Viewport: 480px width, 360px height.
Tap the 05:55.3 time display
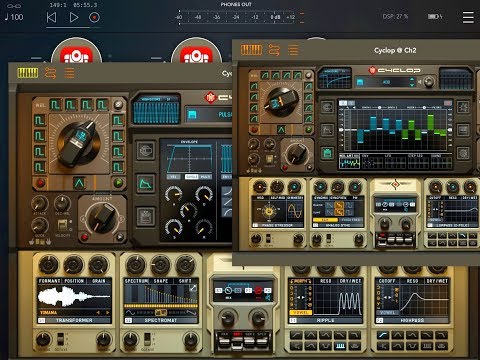[x=85, y=5]
